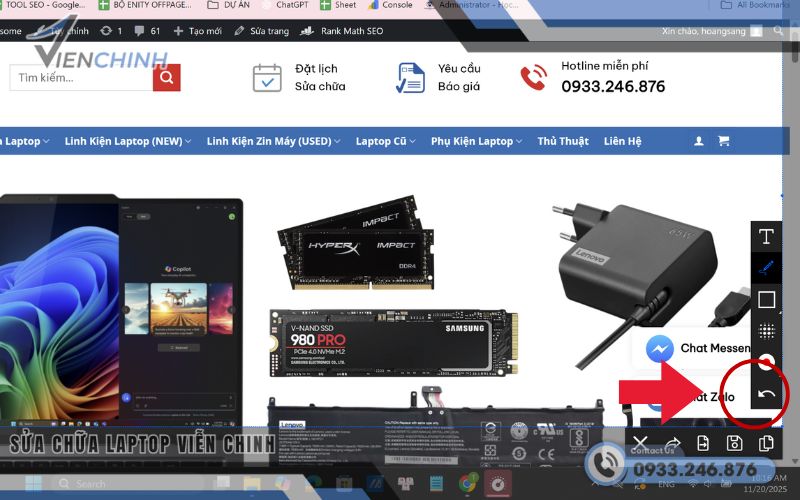Choose the Rectangle shape tool

point(766,299)
